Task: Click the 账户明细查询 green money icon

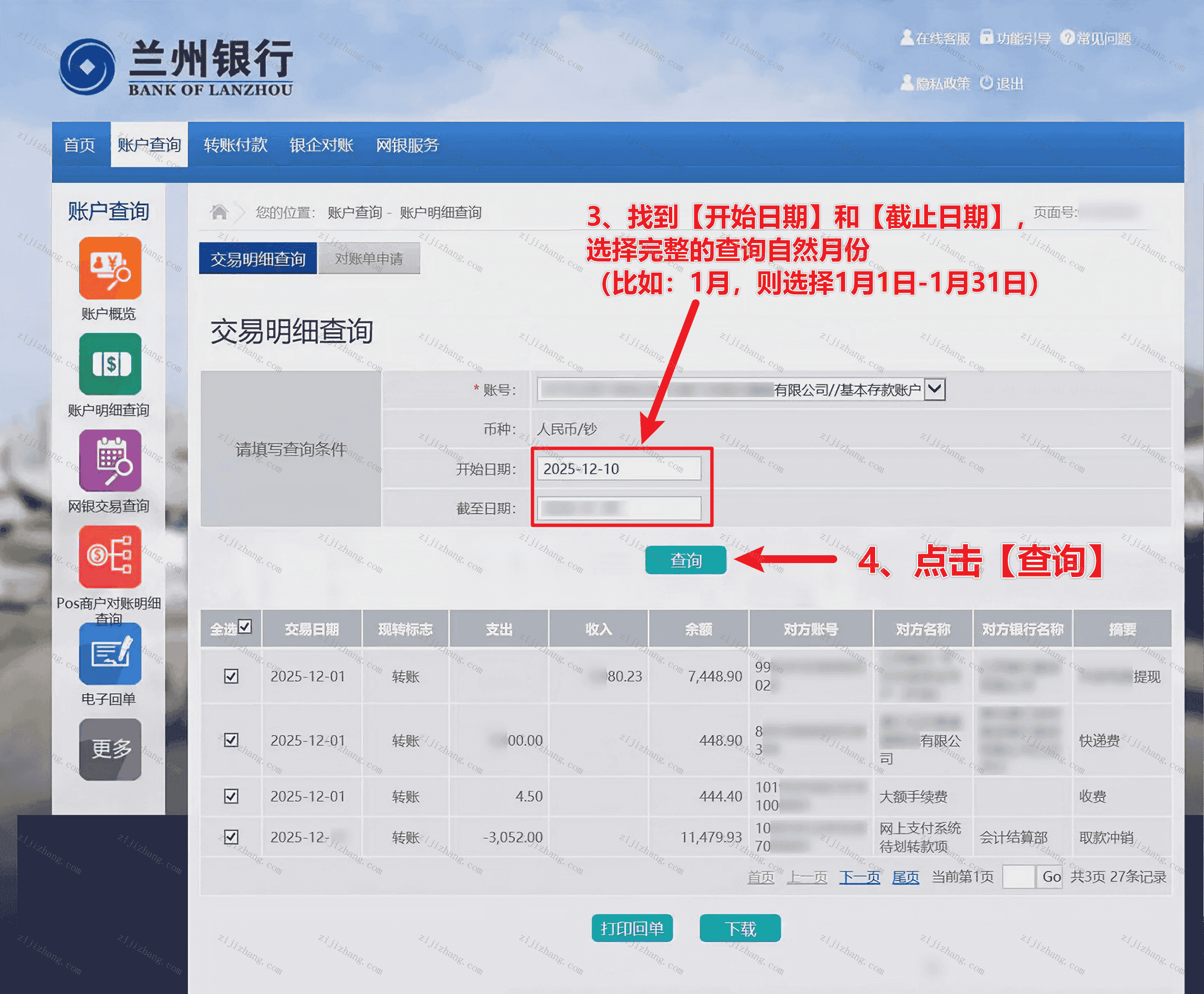Action: point(110,364)
